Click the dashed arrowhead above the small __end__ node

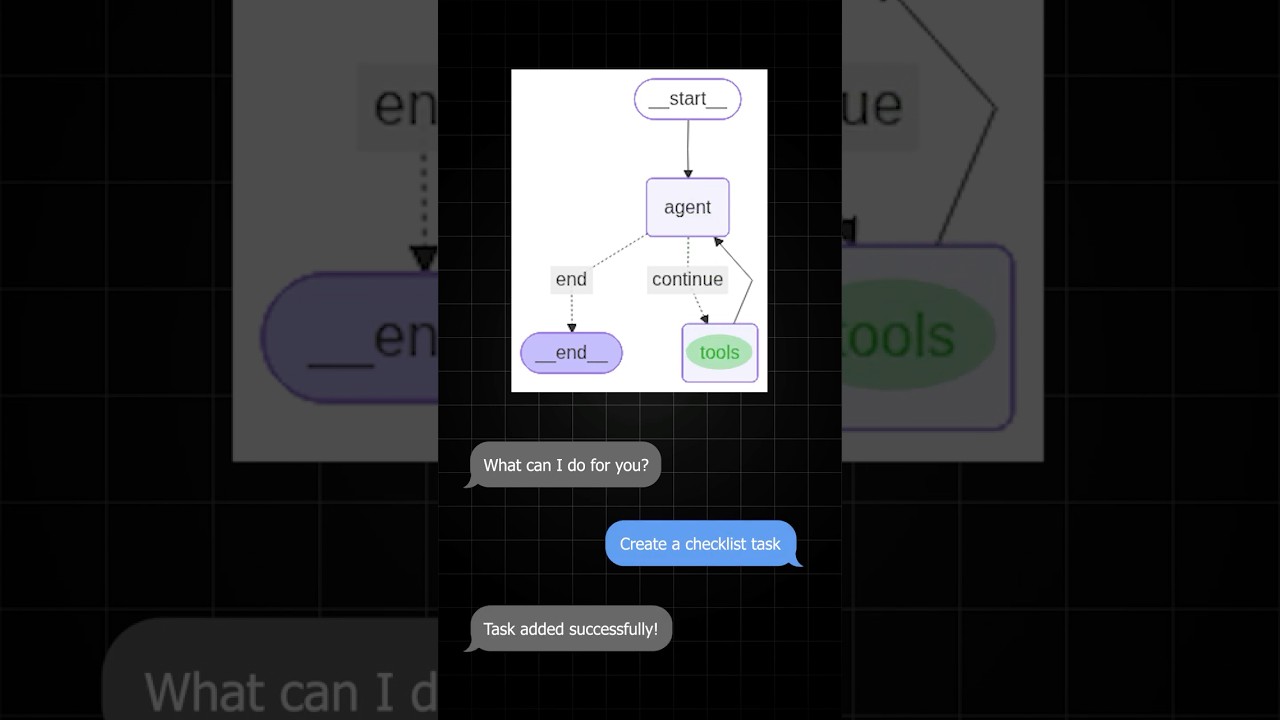(x=571, y=328)
